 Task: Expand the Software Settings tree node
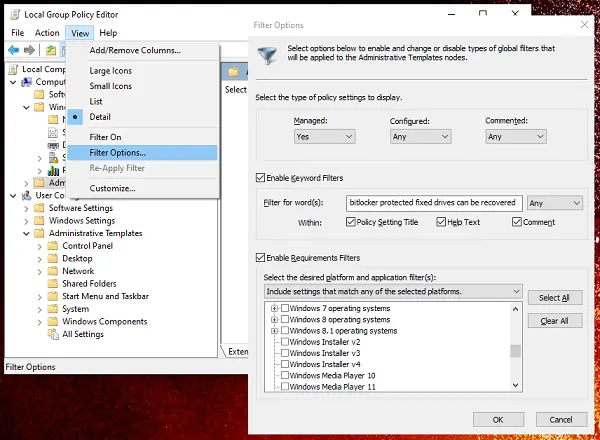26,209
